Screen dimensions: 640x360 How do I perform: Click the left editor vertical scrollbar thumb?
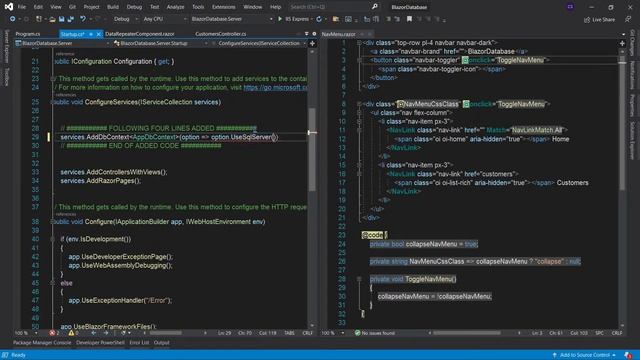pyautogui.click(x=312, y=149)
